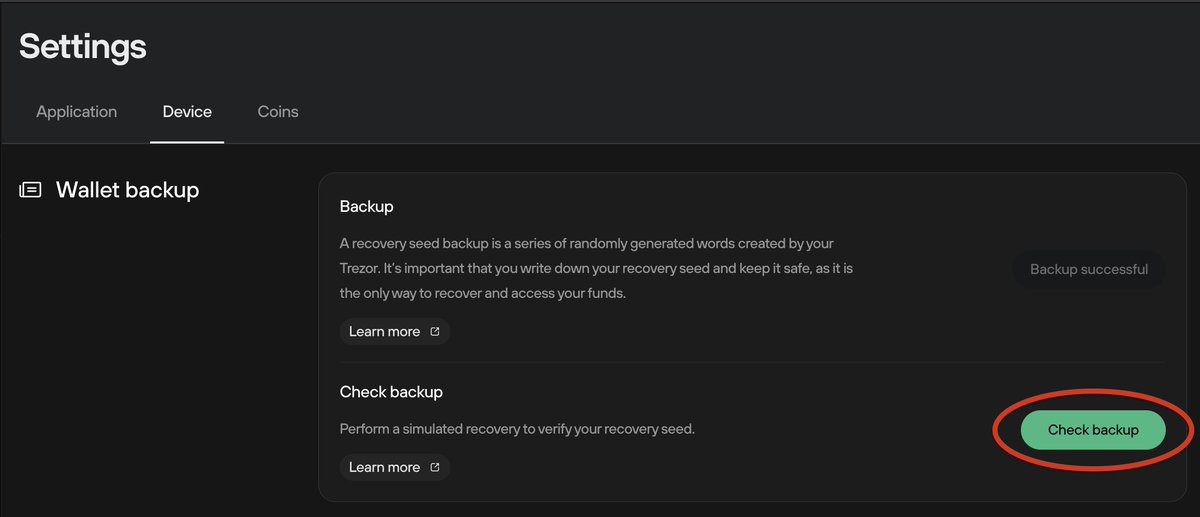Image resolution: width=1200 pixels, height=517 pixels.
Task: Click the disabled Backup successful button
Action: (x=1089, y=269)
